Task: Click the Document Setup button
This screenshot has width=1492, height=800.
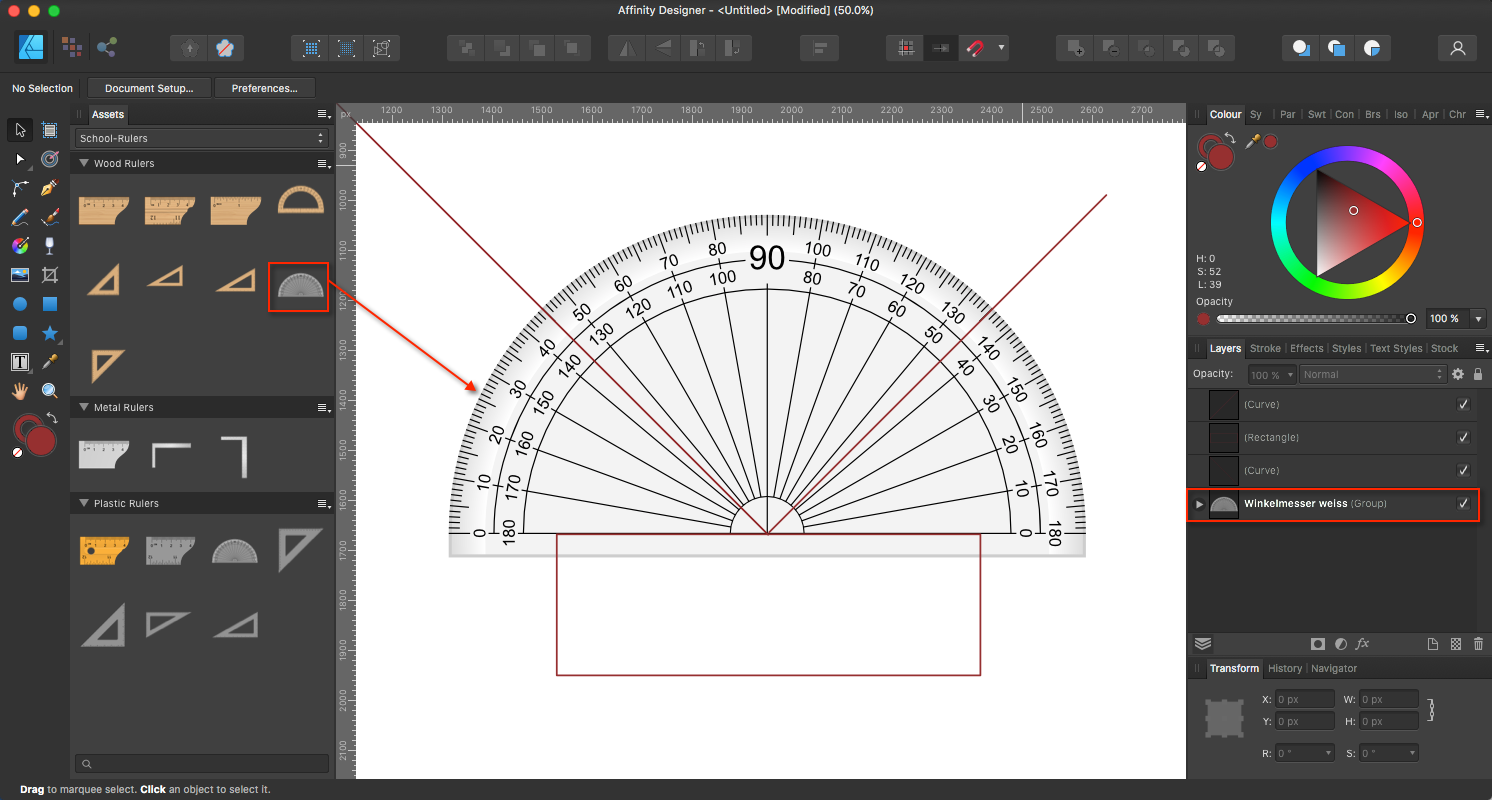Action: click(x=149, y=88)
